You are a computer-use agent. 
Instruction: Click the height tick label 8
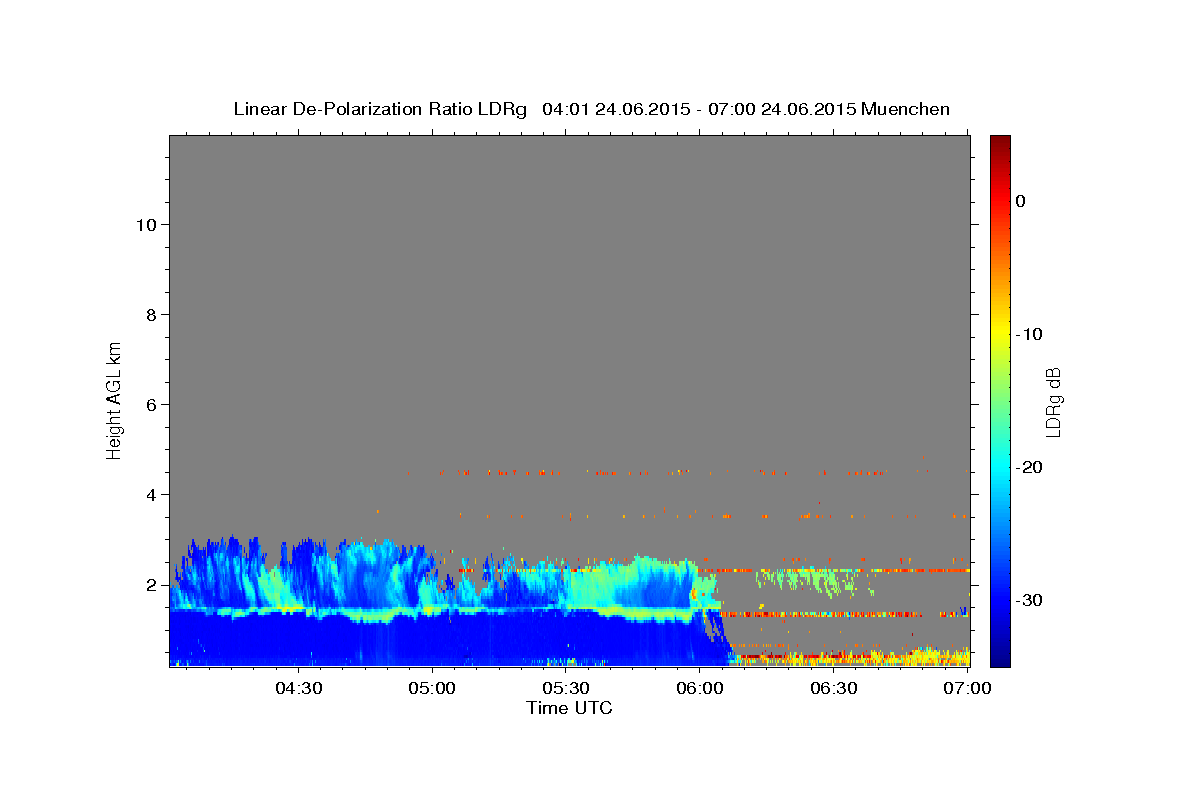152,314
